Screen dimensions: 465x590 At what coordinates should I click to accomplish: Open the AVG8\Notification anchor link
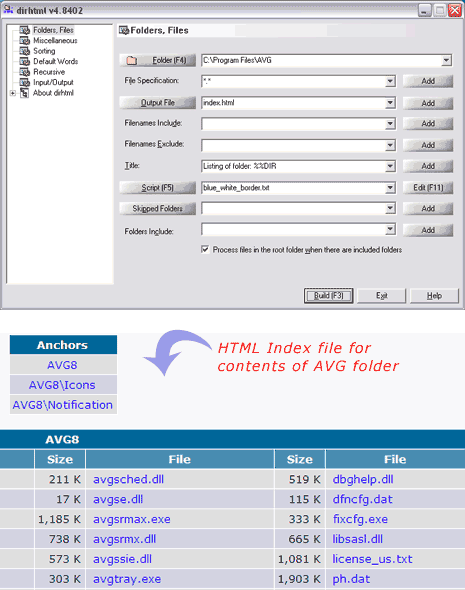click(x=62, y=405)
